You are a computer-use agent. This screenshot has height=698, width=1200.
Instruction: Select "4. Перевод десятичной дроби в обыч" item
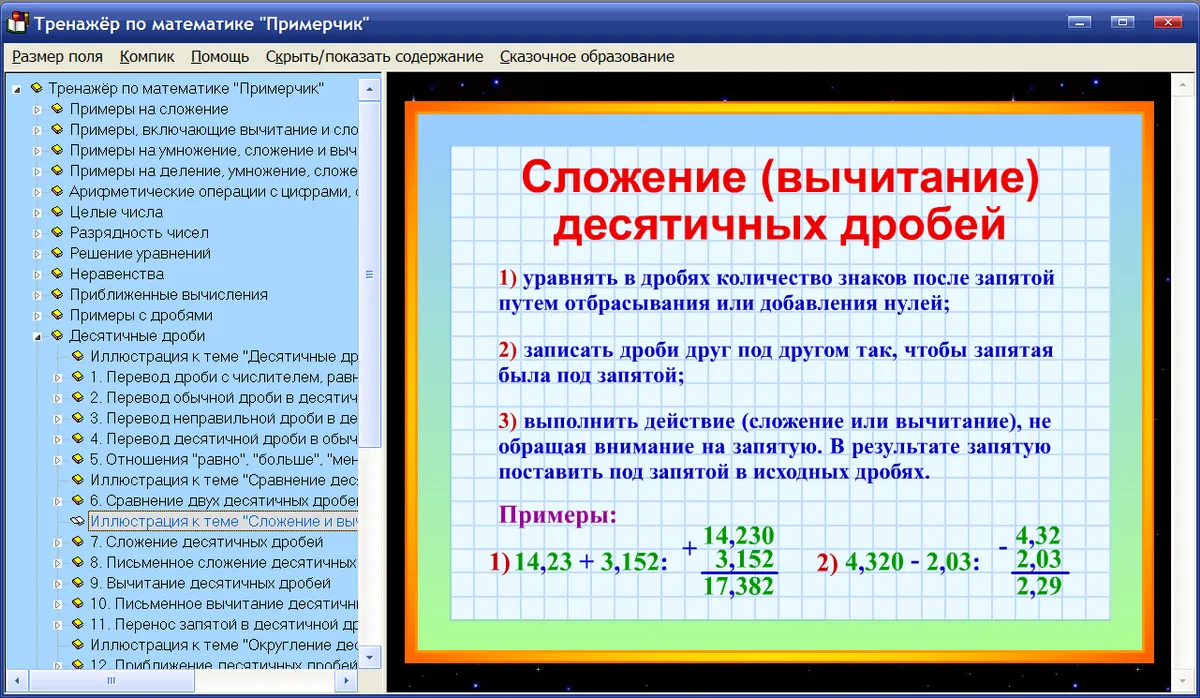[224, 439]
